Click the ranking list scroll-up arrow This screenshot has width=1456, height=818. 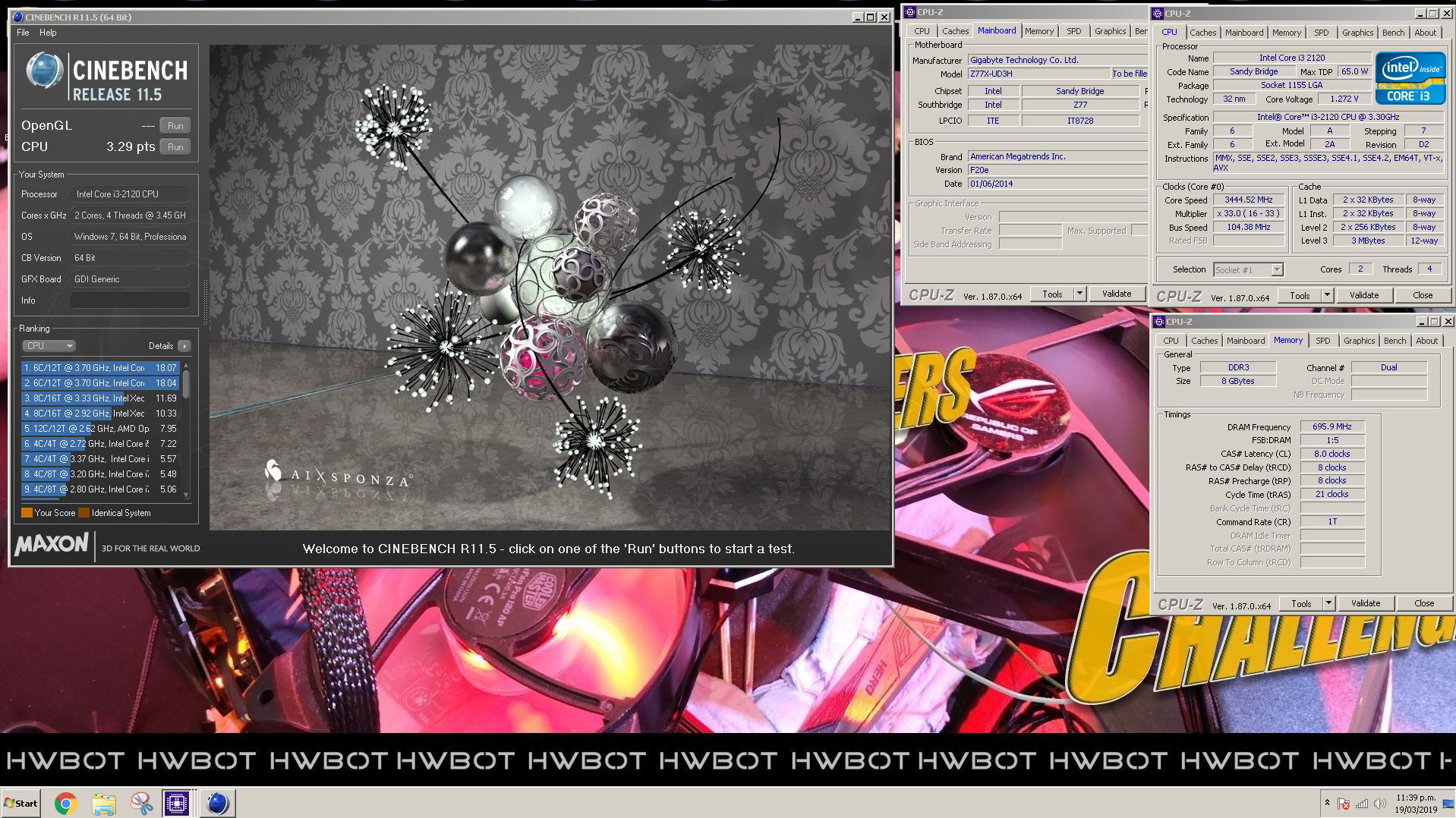186,365
